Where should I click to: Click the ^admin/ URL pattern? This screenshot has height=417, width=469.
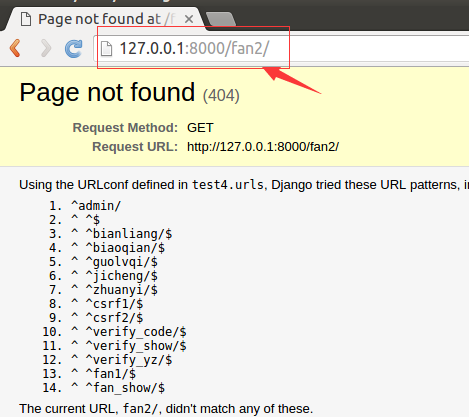coord(96,206)
